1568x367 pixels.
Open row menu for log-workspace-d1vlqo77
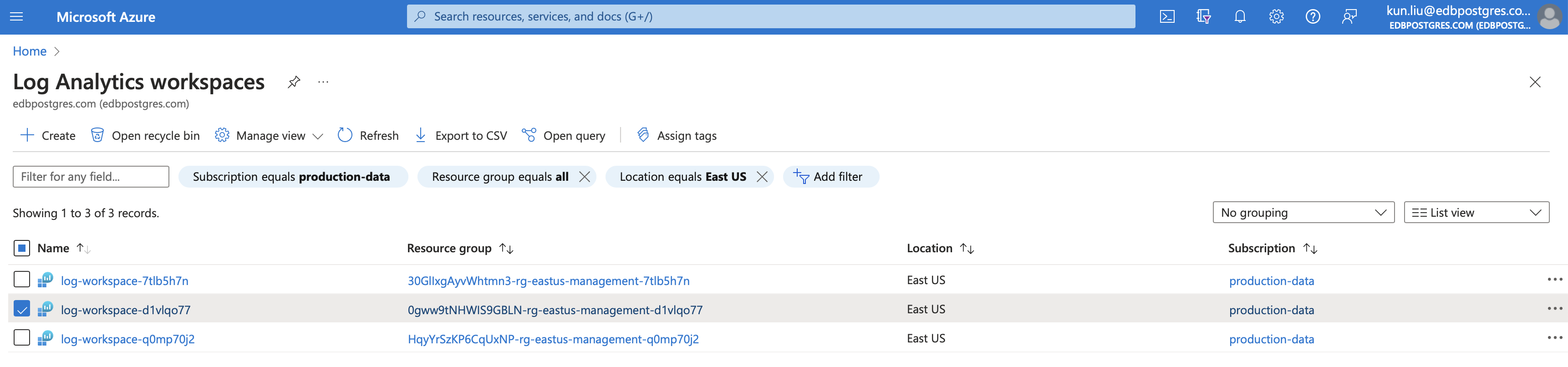(1555, 309)
